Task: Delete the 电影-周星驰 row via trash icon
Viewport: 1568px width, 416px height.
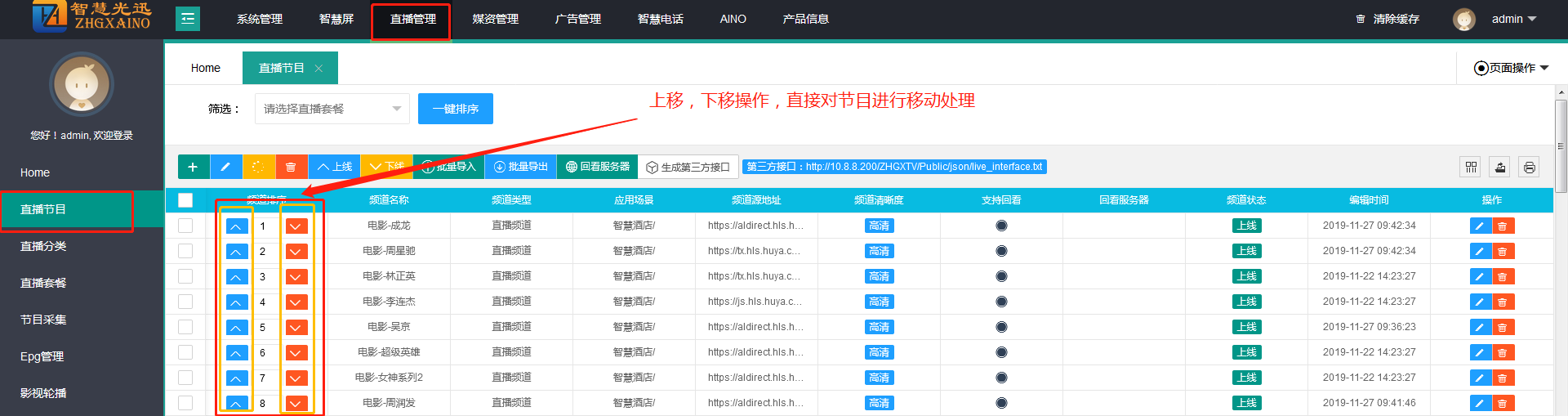Action: (1503, 252)
